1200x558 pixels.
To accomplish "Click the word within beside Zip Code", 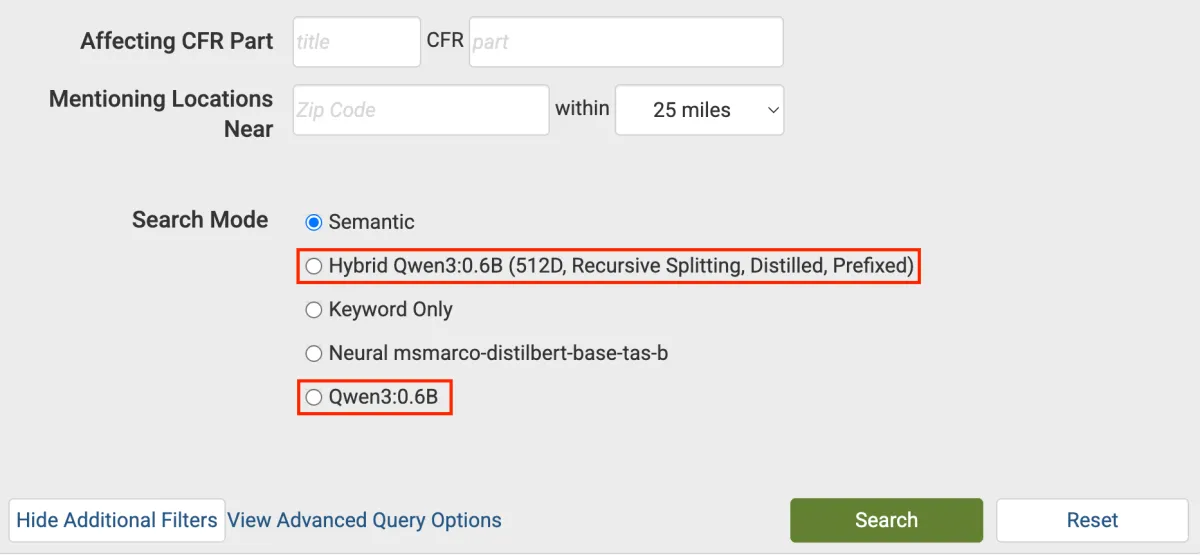I will pos(582,108).
